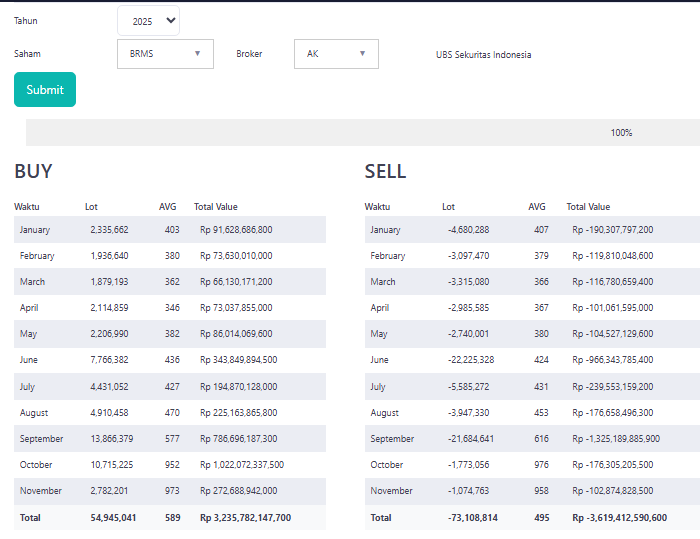
Task: Click the UBS Sekuritas Indonesia broker name
Action: click(x=483, y=55)
